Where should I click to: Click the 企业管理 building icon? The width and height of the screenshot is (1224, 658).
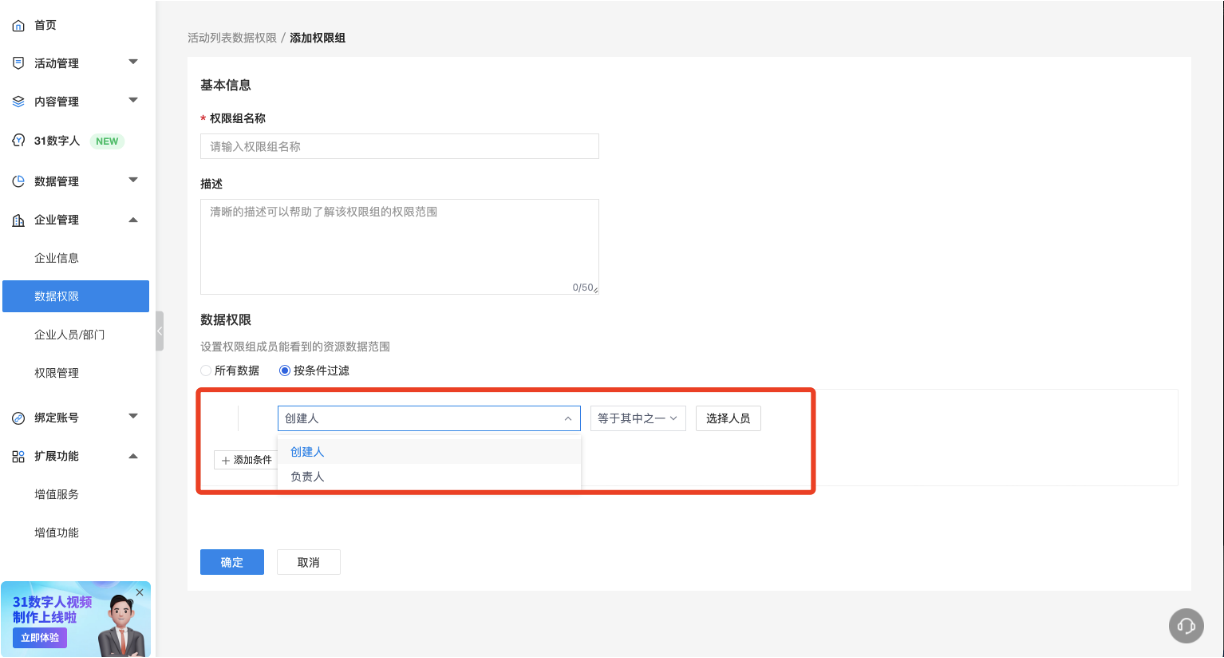pyautogui.click(x=18, y=220)
